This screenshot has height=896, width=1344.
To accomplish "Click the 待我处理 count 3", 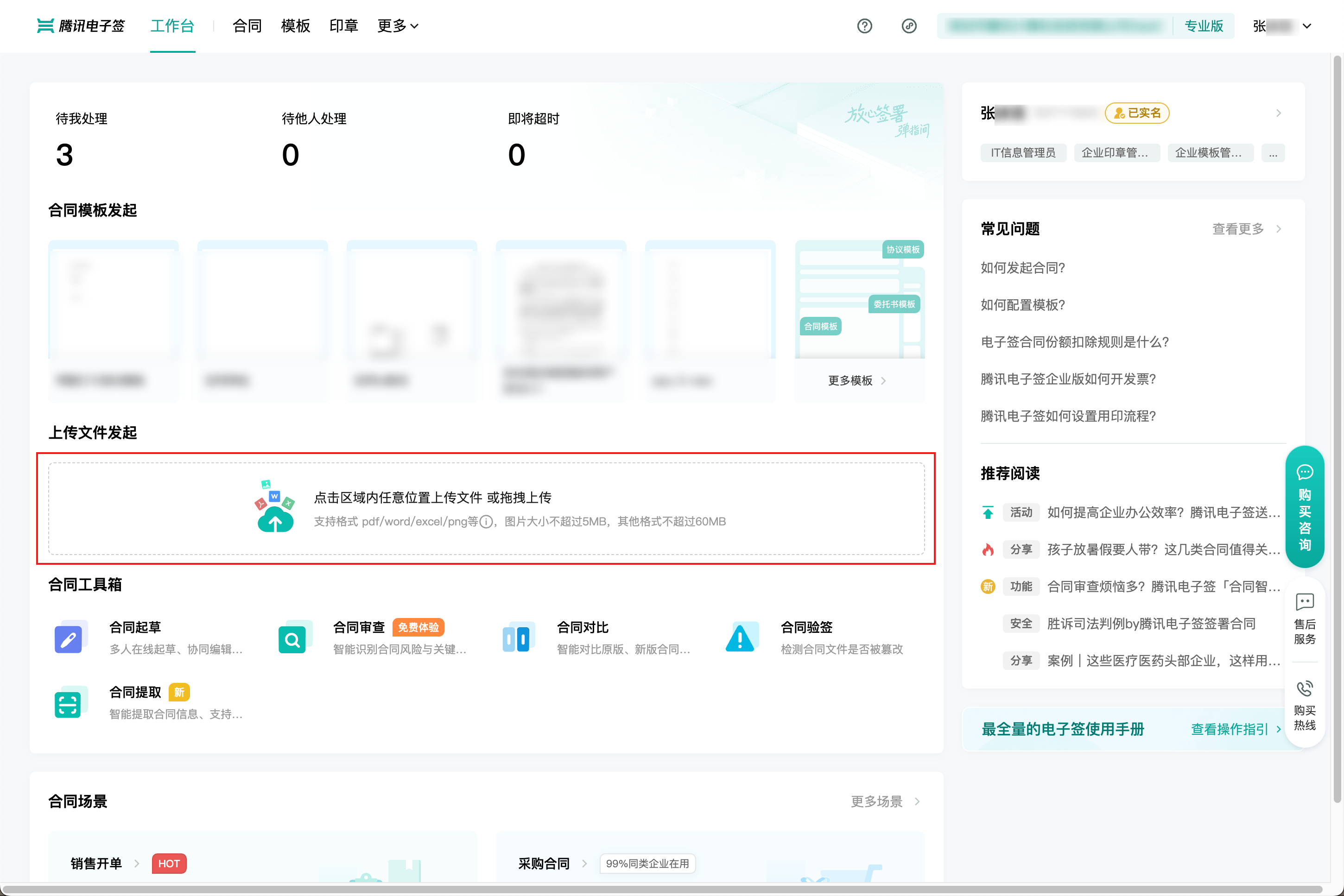I will (x=64, y=155).
